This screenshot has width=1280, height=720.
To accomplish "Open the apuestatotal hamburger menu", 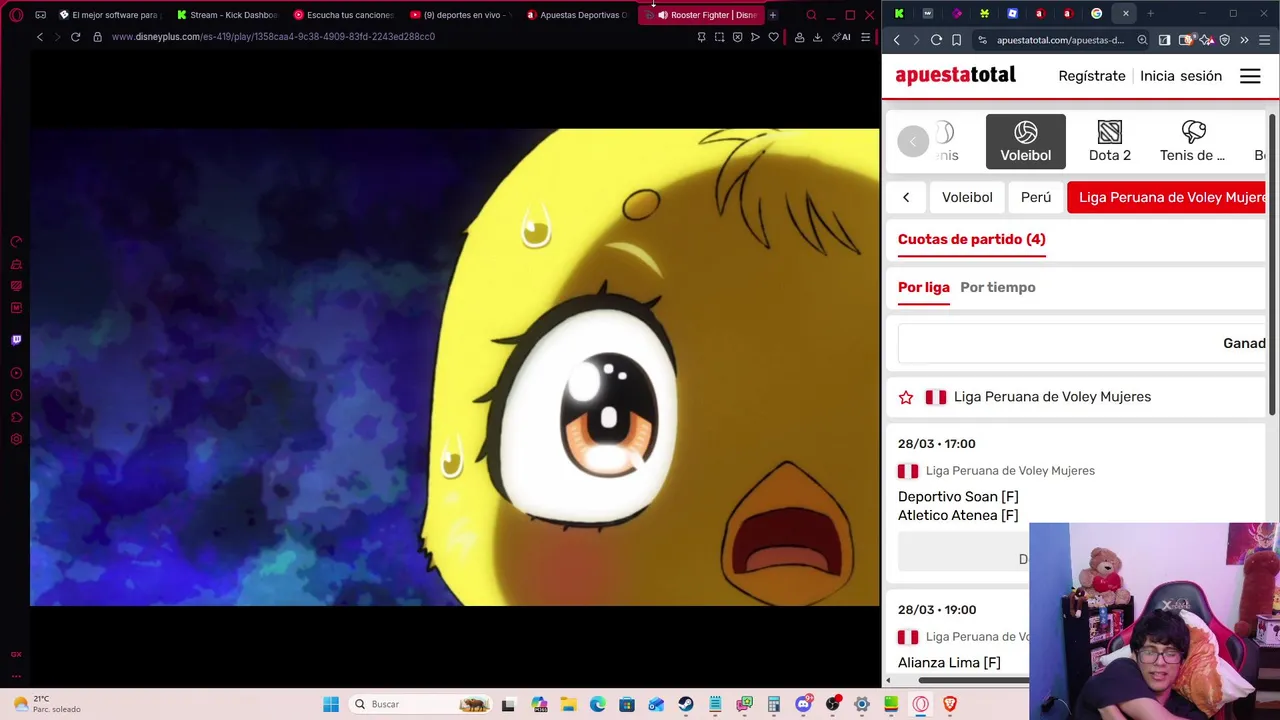I will pos(1250,76).
